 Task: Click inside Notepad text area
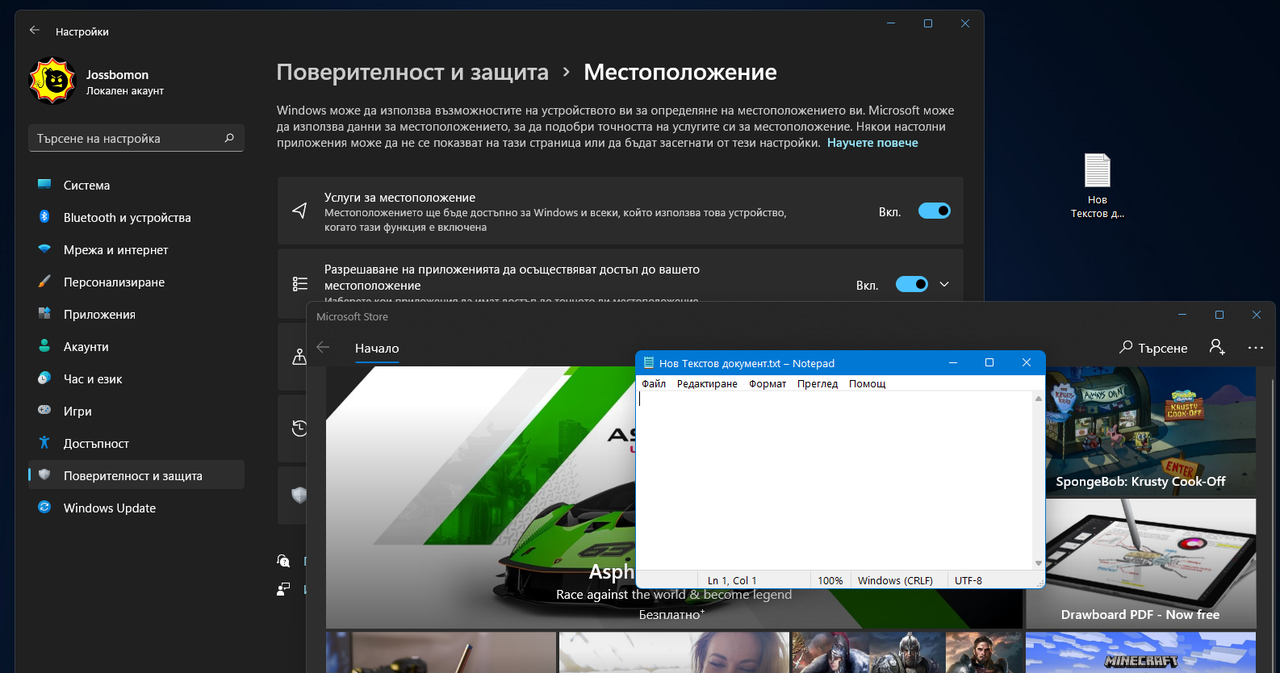click(x=834, y=480)
